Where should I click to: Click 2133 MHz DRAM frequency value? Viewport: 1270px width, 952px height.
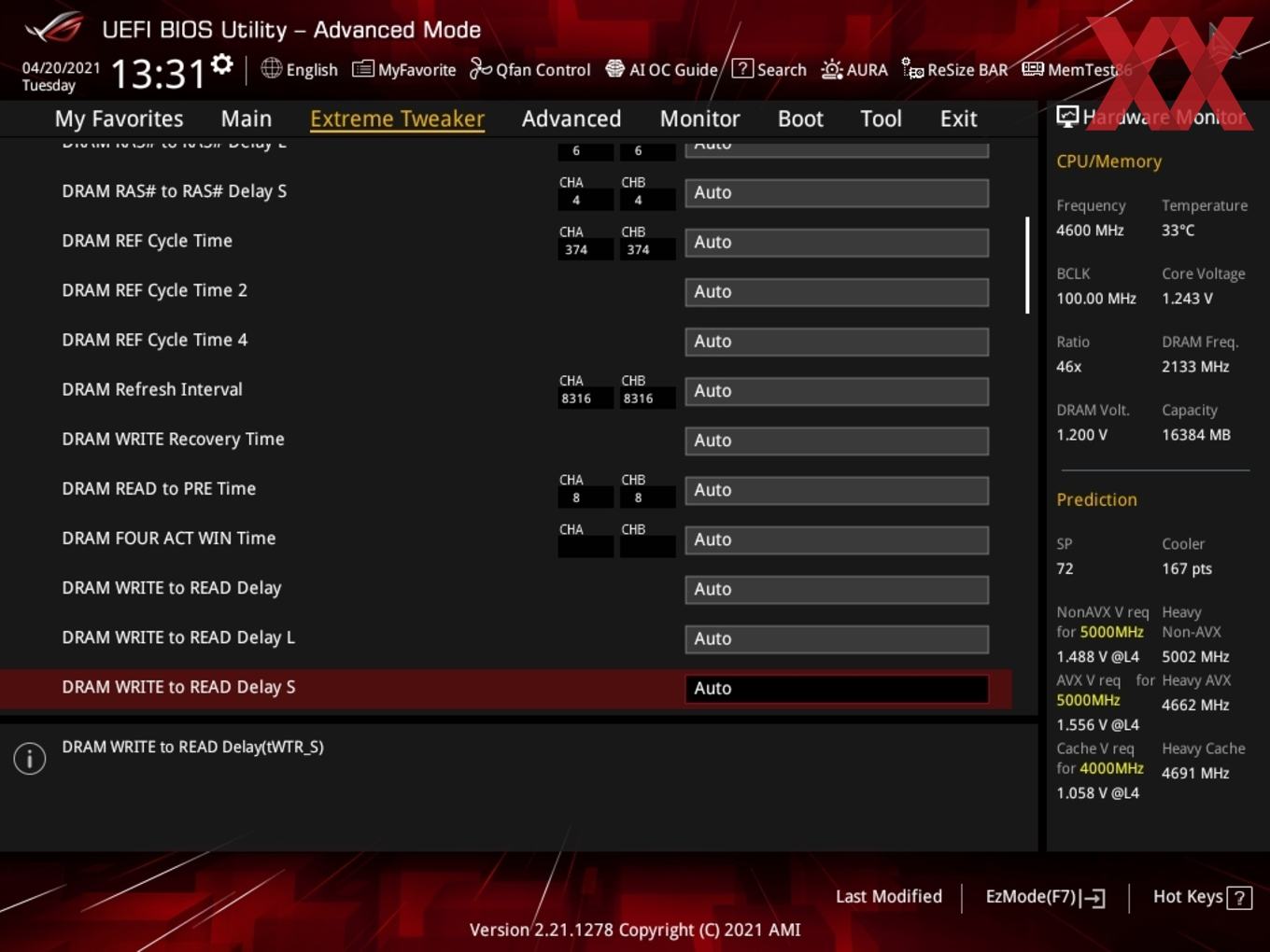coord(1195,367)
